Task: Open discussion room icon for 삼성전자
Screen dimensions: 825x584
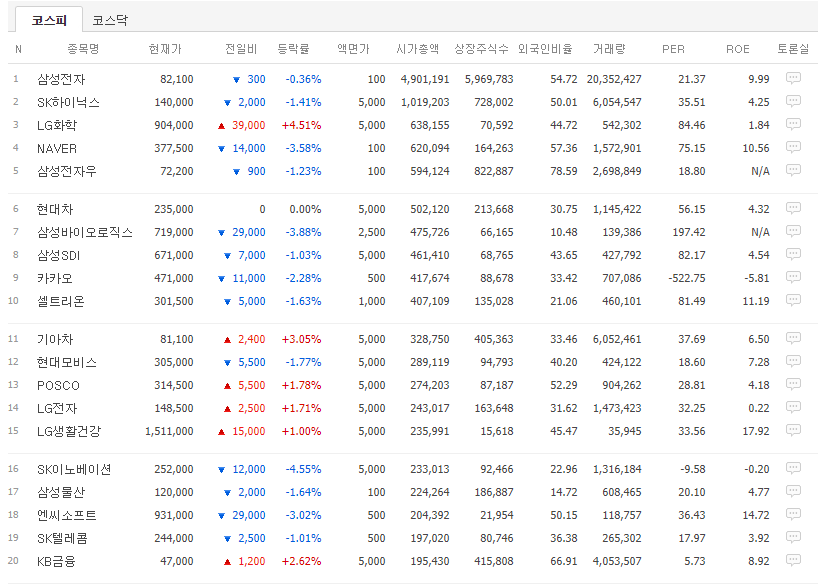Action: 793,78
